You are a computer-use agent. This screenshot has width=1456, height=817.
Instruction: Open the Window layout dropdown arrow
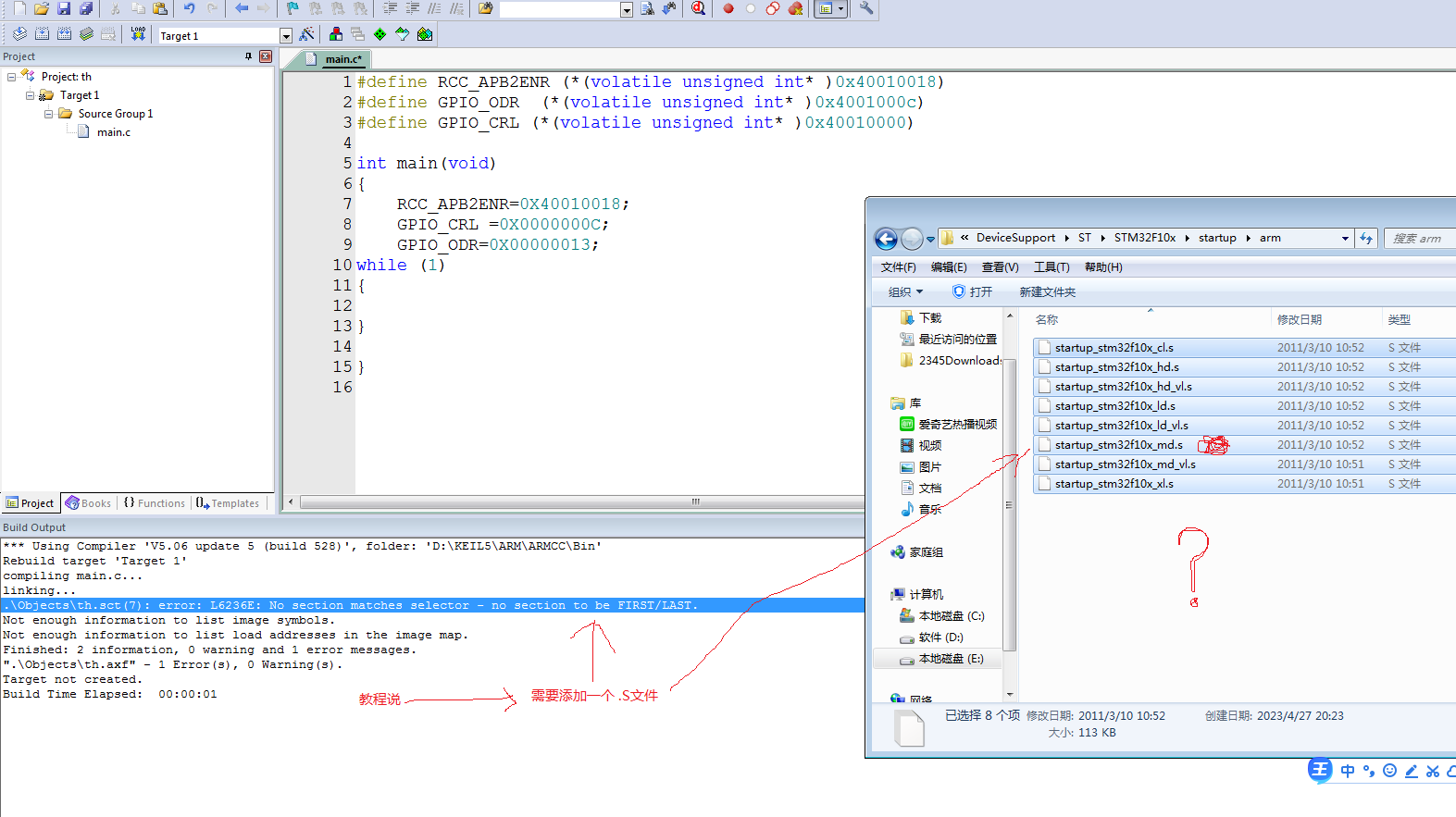pos(840,8)
